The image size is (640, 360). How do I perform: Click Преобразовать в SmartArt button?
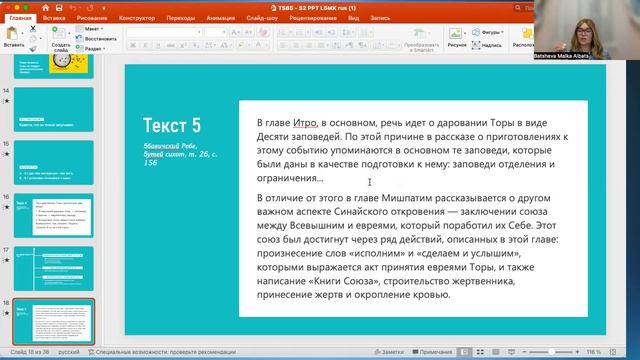point(421,40)
